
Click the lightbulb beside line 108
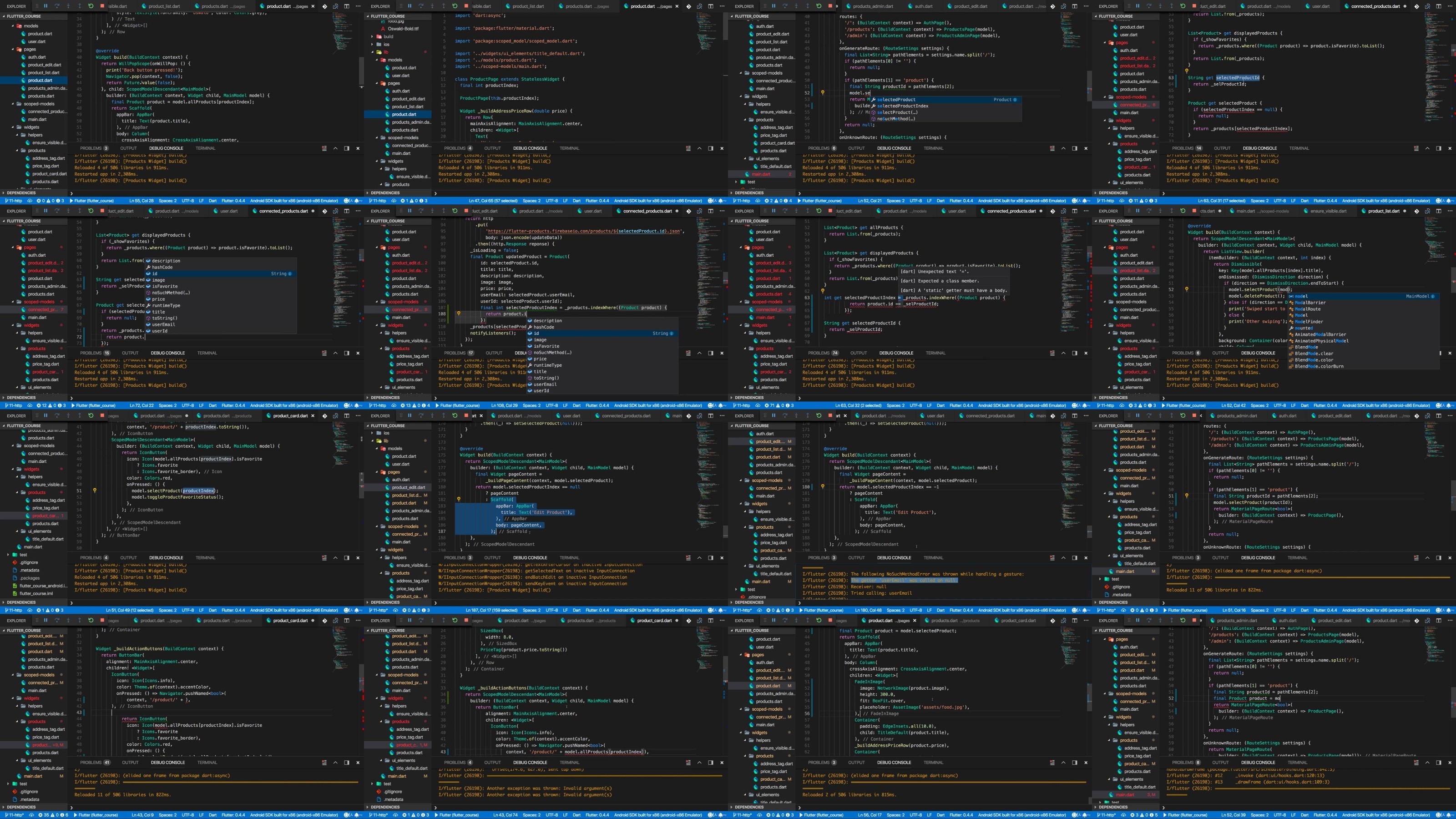pos(458,313)
